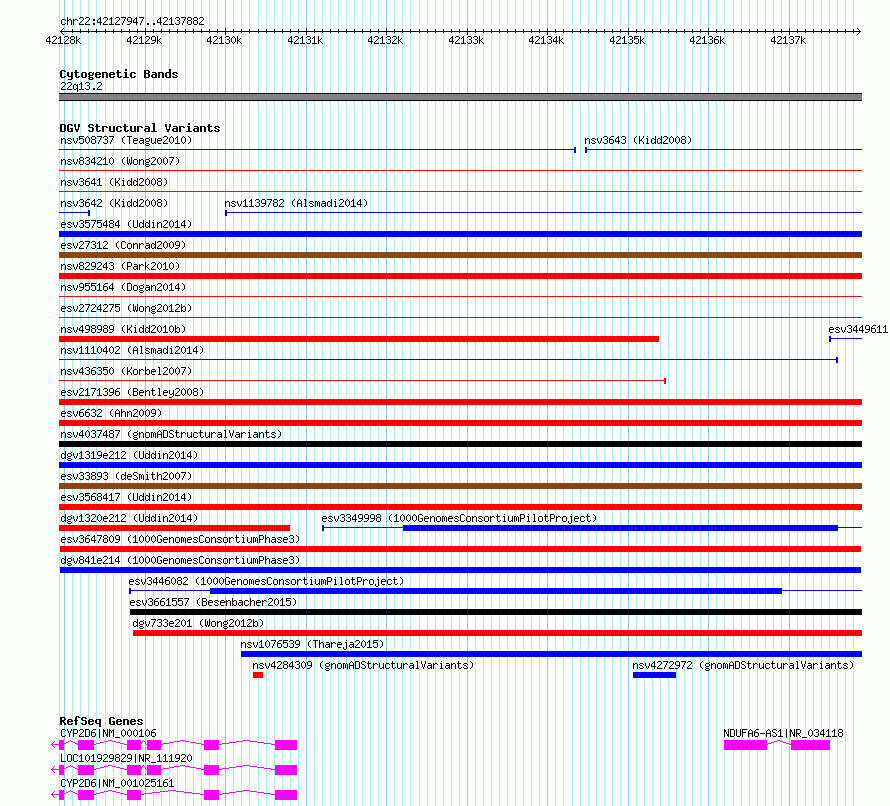Open the esv3568417 (Uddin2014) label

[126, 497]
